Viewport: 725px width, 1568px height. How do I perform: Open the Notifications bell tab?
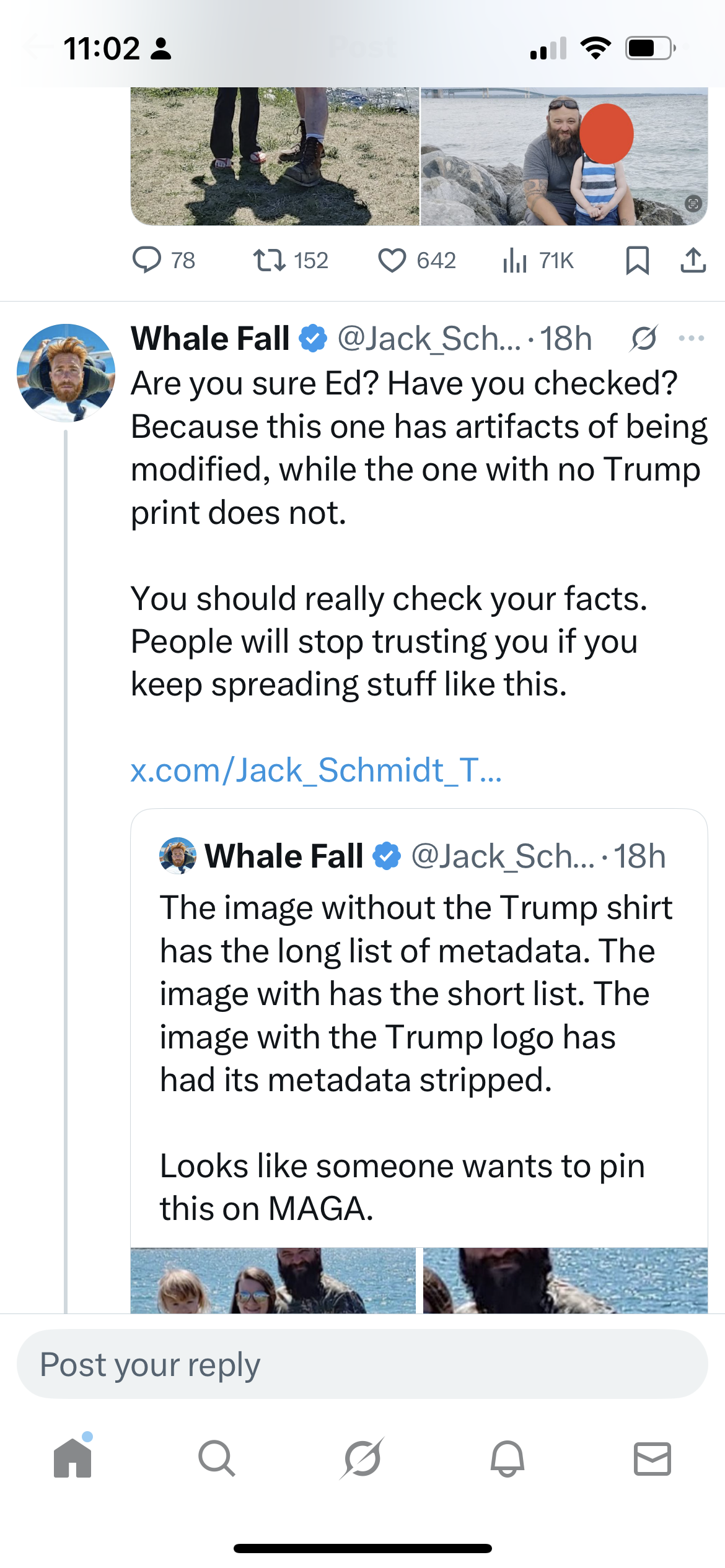click(x=507, y=1458)
